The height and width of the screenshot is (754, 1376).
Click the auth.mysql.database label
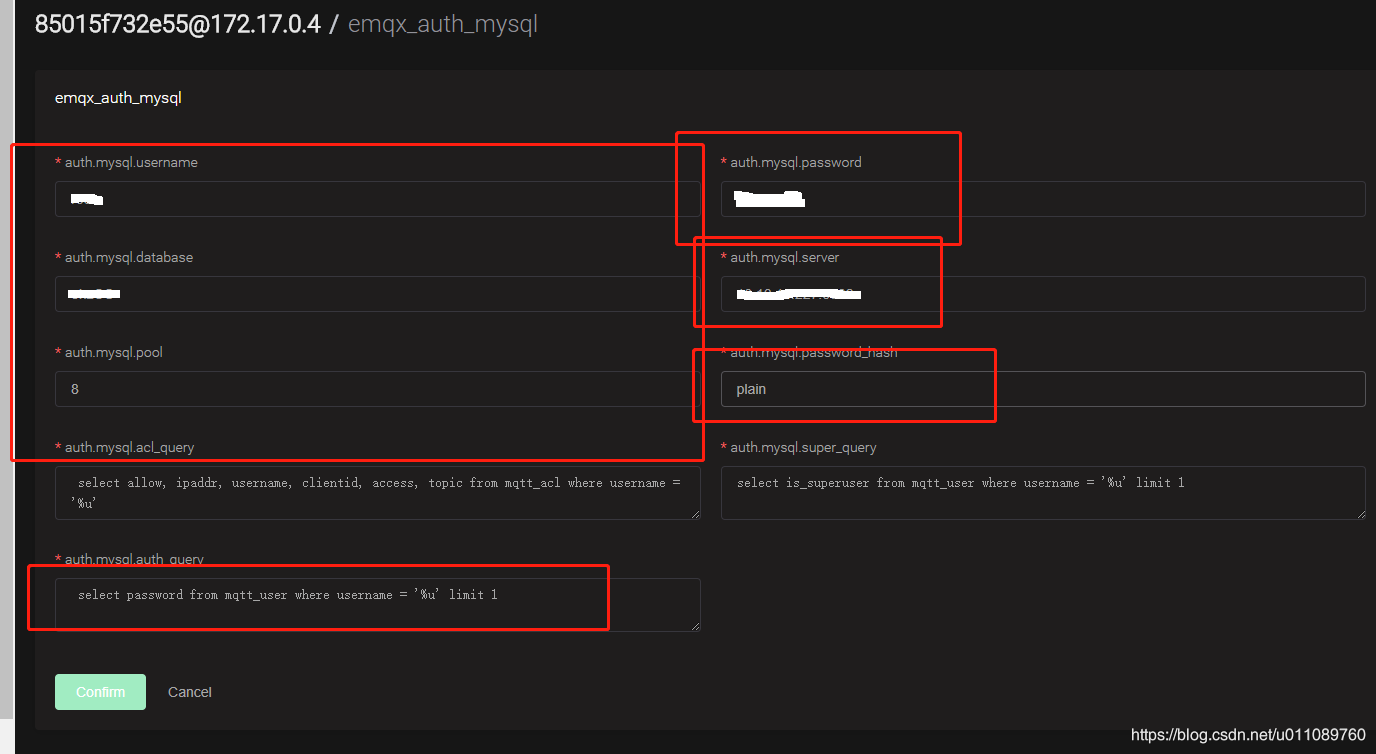click(129, 257)
